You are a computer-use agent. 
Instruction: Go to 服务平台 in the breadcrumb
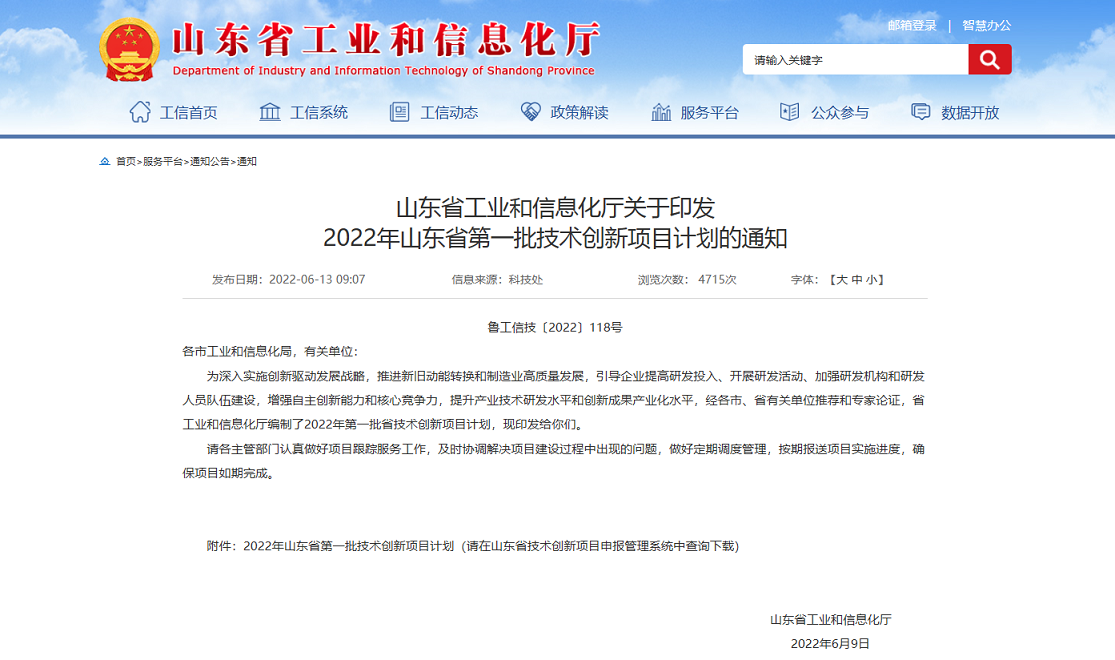click(x=163, y=161)
